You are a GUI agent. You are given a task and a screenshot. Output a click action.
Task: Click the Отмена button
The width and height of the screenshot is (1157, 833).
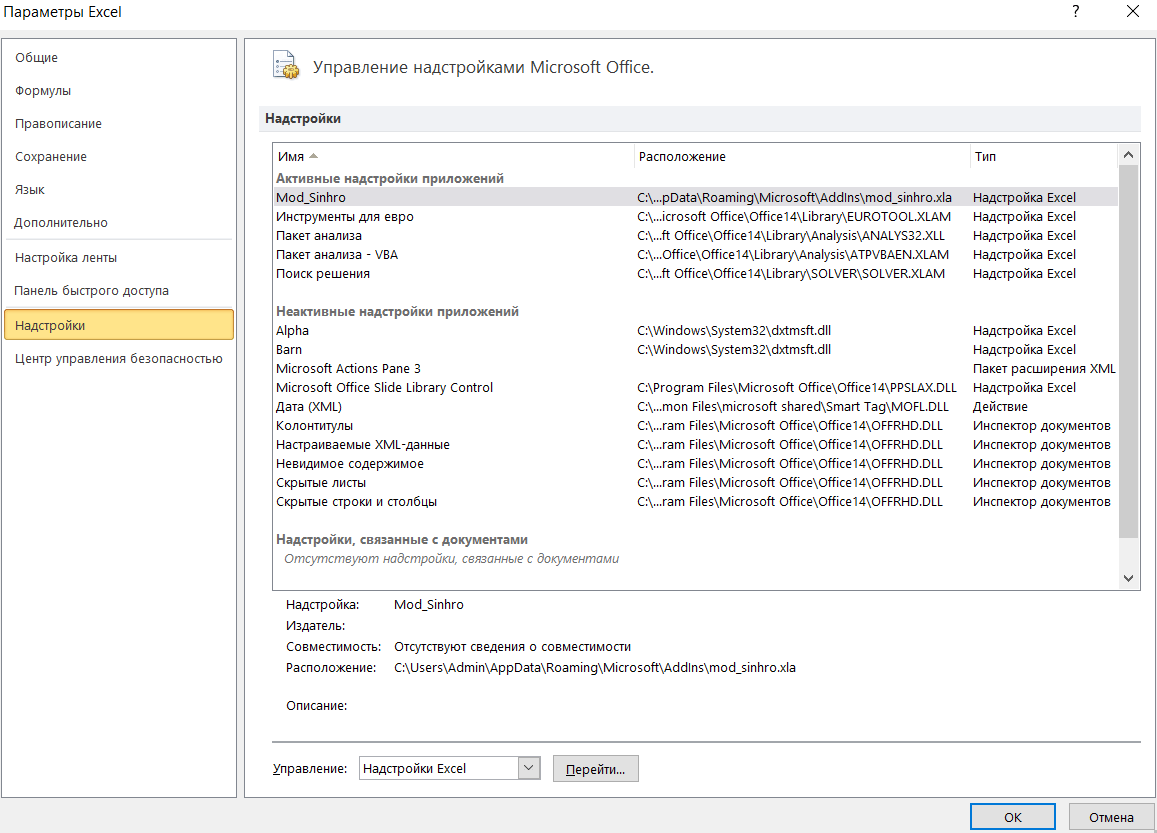pos(1111,817)
